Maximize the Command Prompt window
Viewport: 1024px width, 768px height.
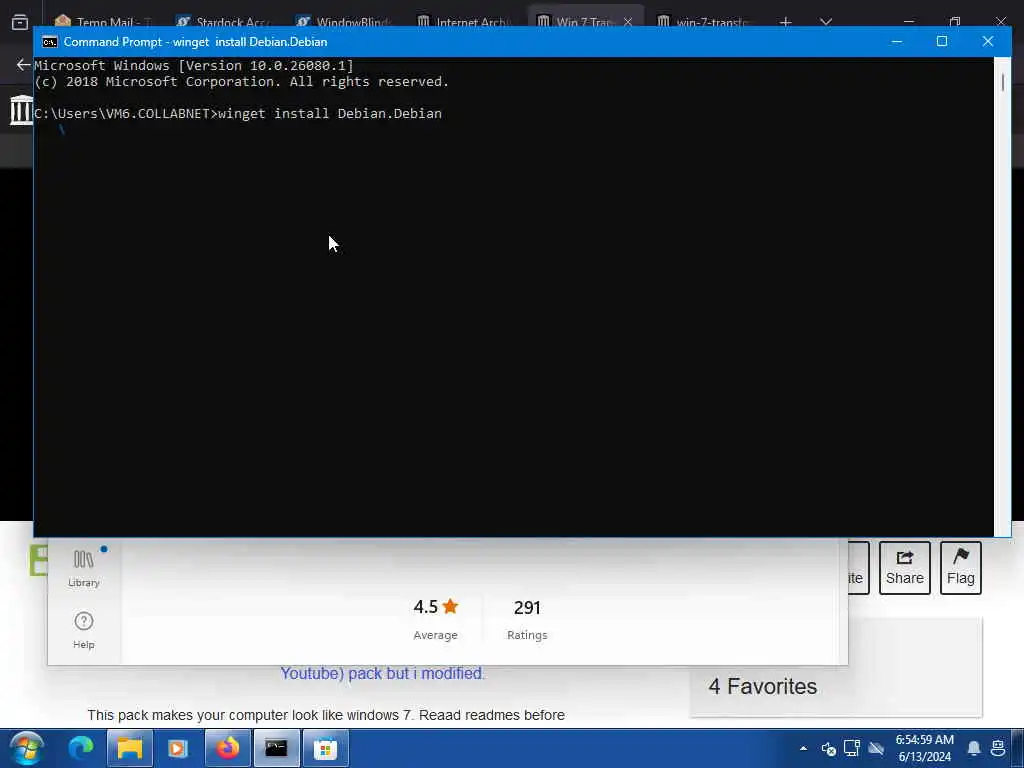942,41
